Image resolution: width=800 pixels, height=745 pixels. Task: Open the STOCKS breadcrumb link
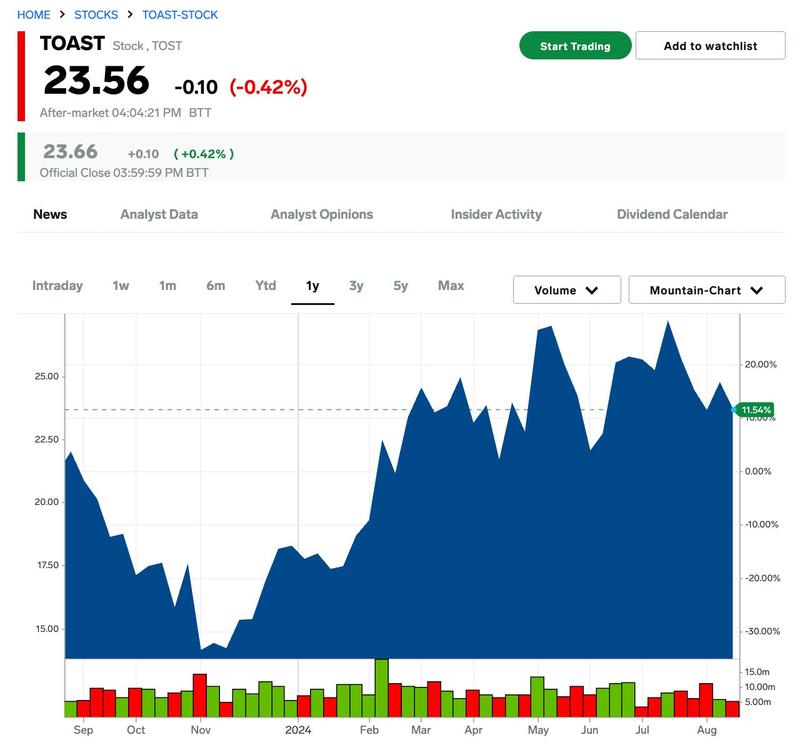coord(96,15)
